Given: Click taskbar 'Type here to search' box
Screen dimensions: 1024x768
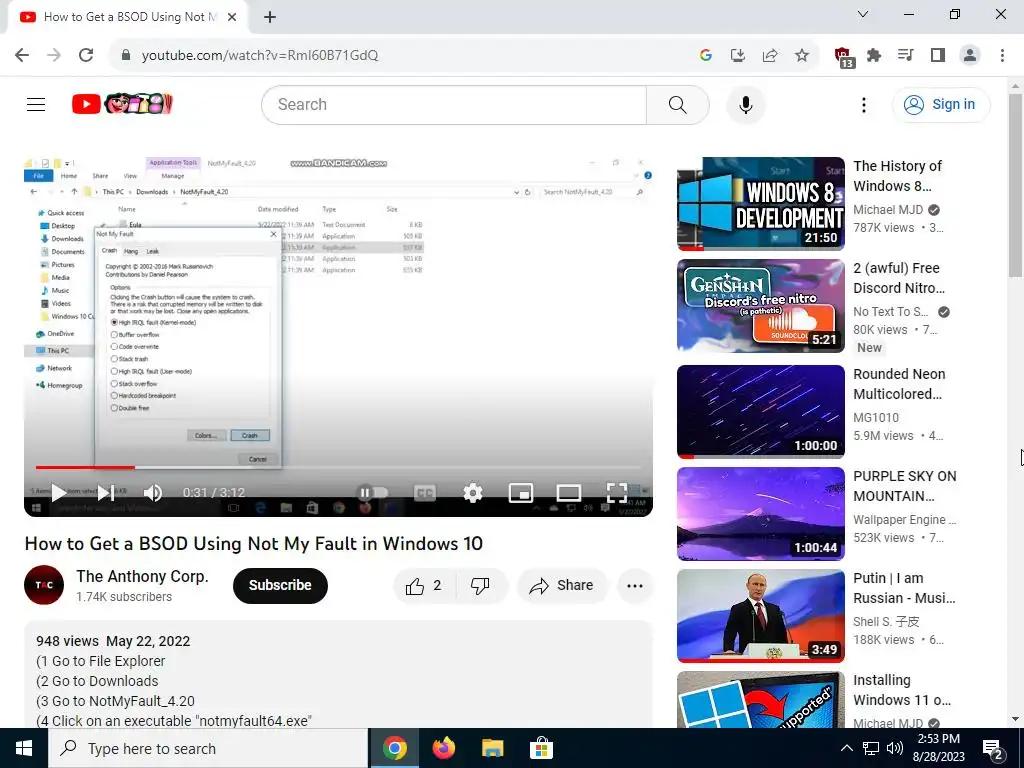Looking at the screenshot, I should pos(208,748).
